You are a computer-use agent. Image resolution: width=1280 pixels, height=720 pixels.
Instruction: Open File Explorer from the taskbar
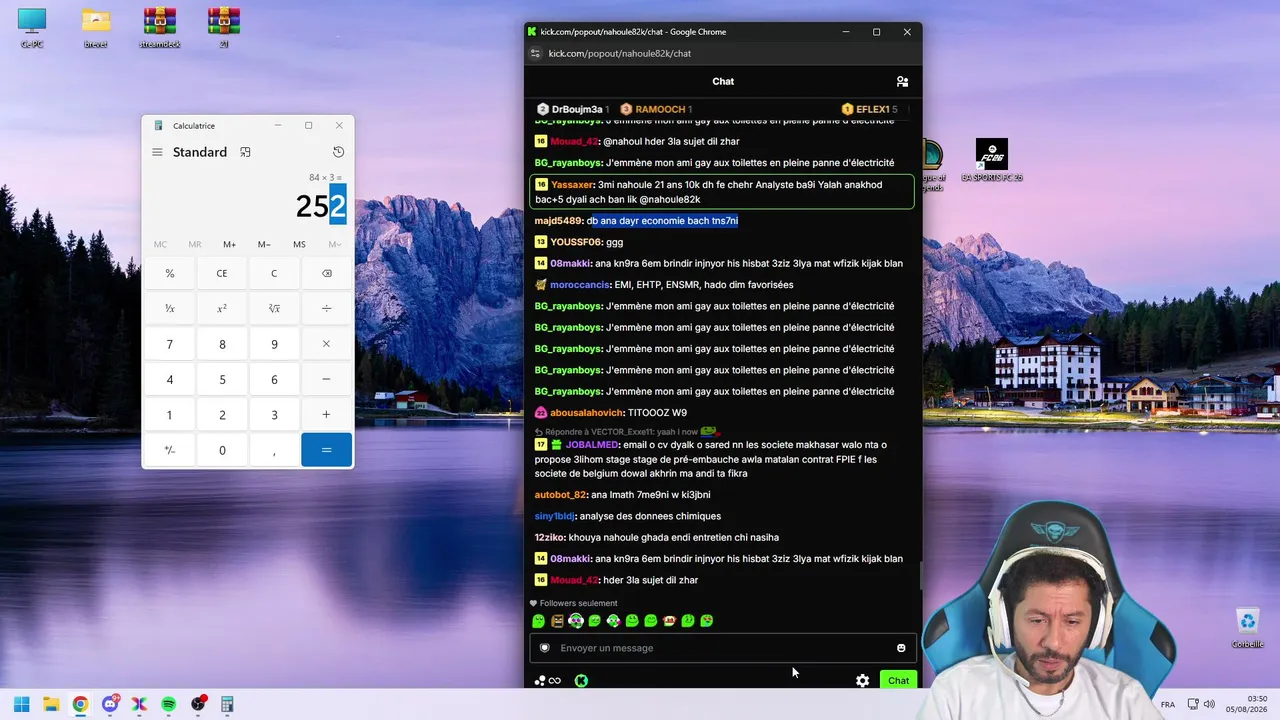point(51,704)
